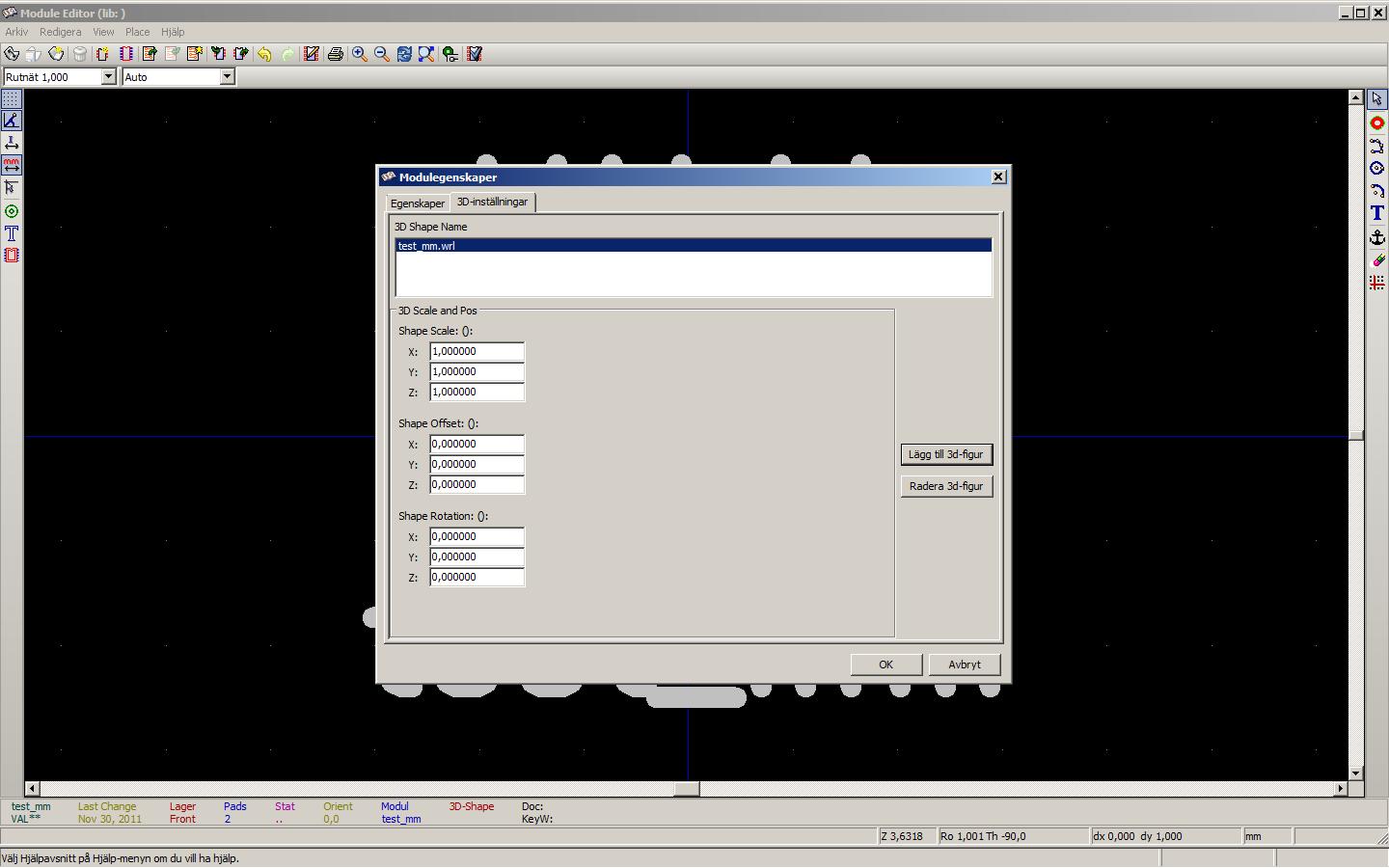This screenshot has width=1389, height=868.
Task: Pick the eraser Delete items tool
Action: point(1376,260)
